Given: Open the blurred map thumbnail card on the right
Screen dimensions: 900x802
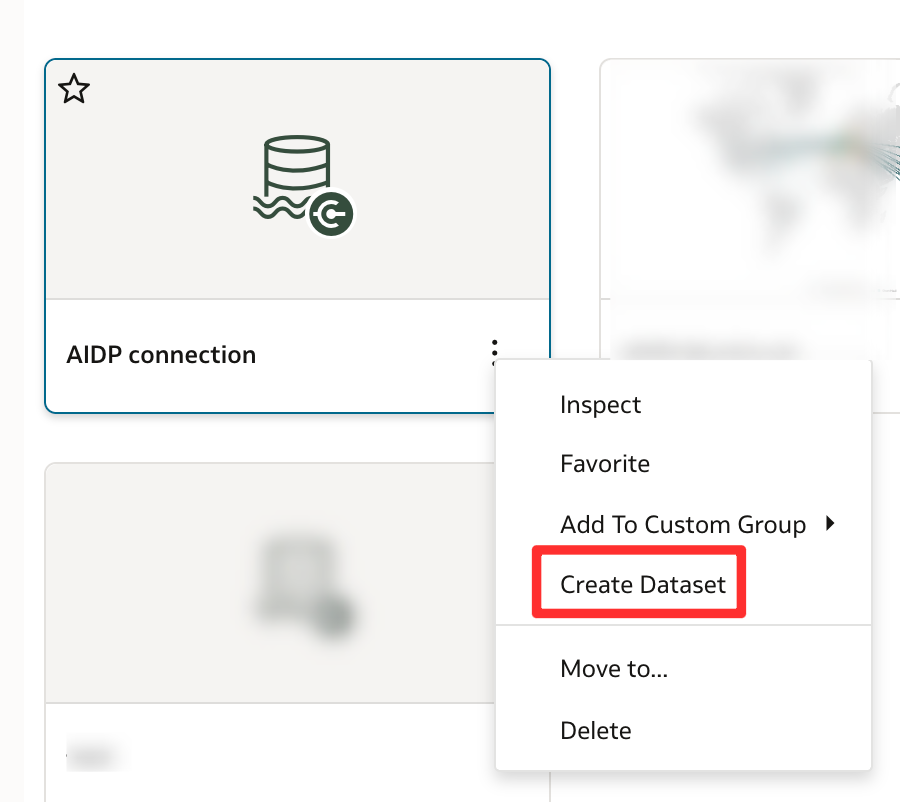Looking at the screenshot, I should pyautogui.click(x=750, y=179).
